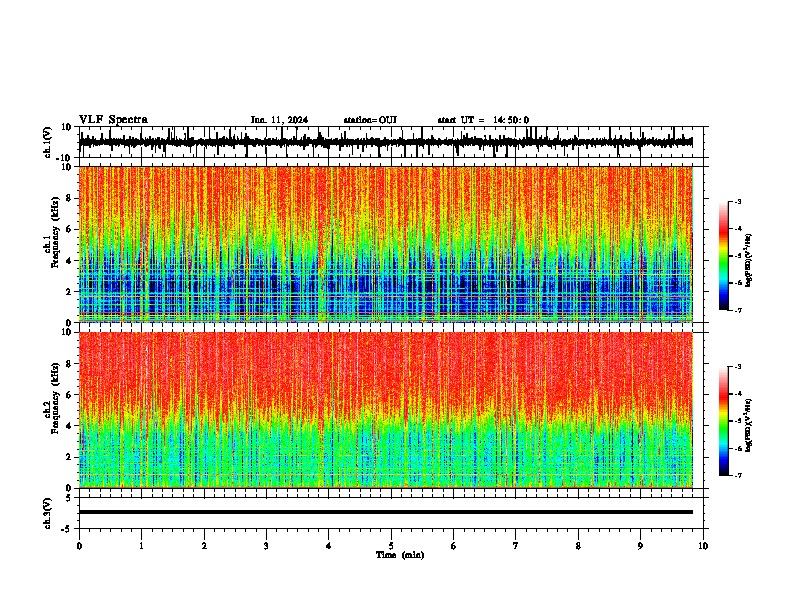The image size is (792, 612).
Task: Click time axis tick label "1"
Action: tap(141, 546)
